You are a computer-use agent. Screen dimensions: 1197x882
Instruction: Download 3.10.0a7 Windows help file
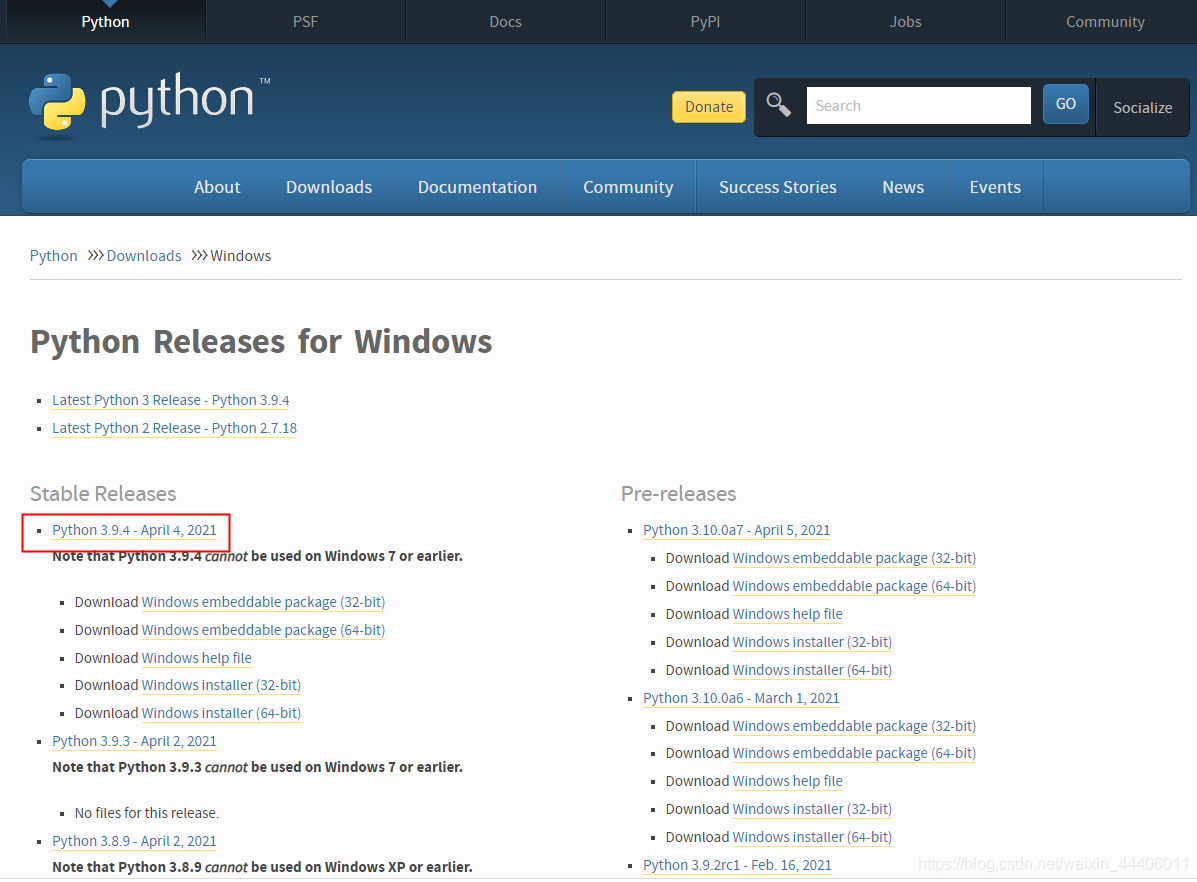(x=788, y=614)
